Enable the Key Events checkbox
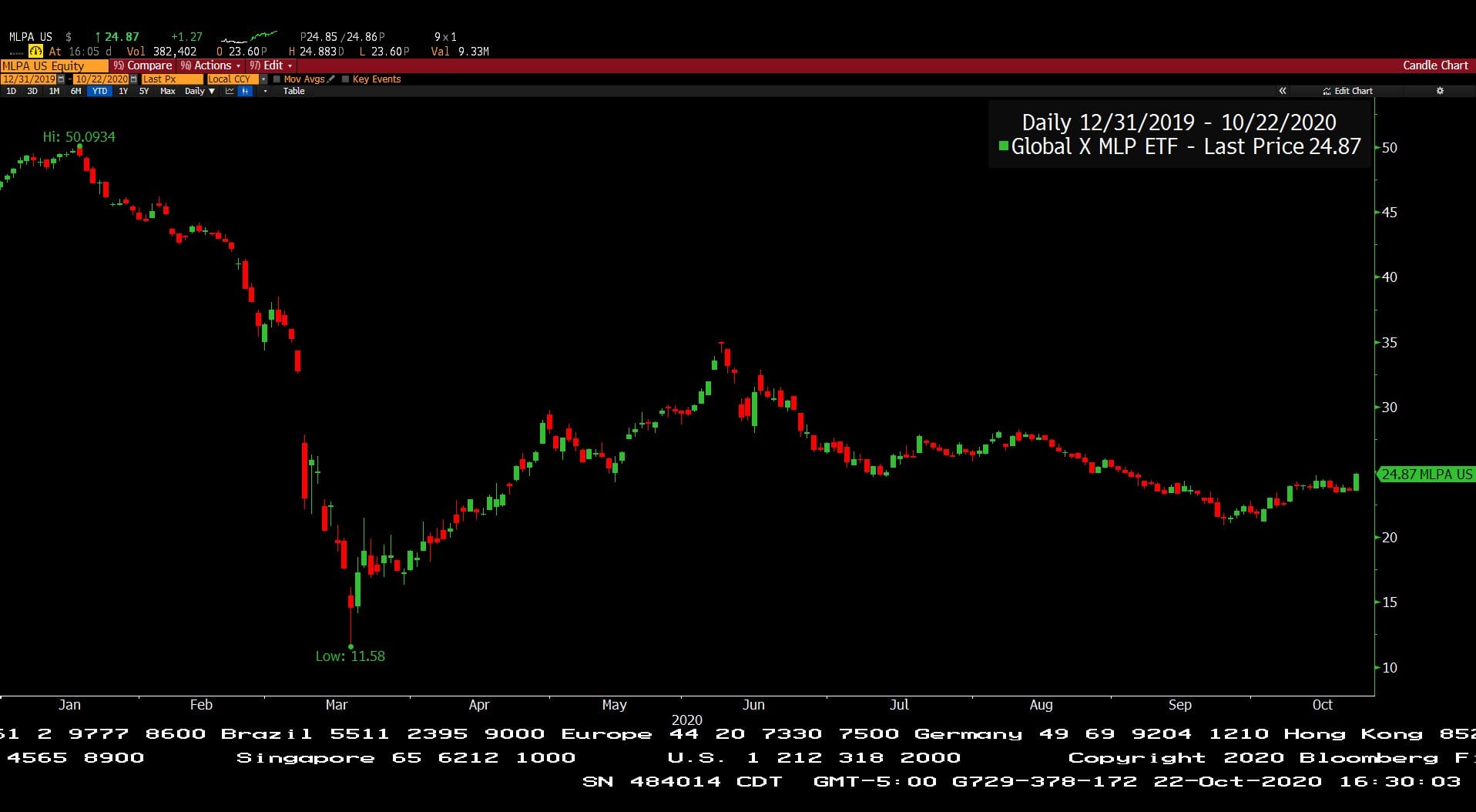The width and height of the screenshot is (1476, 812). tap(345, 79)
